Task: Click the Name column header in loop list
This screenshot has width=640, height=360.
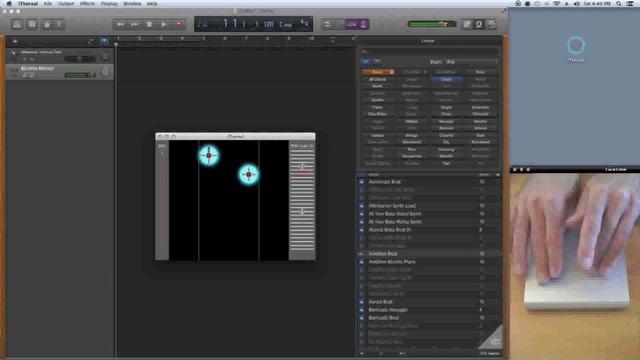Action: (374, 175)
